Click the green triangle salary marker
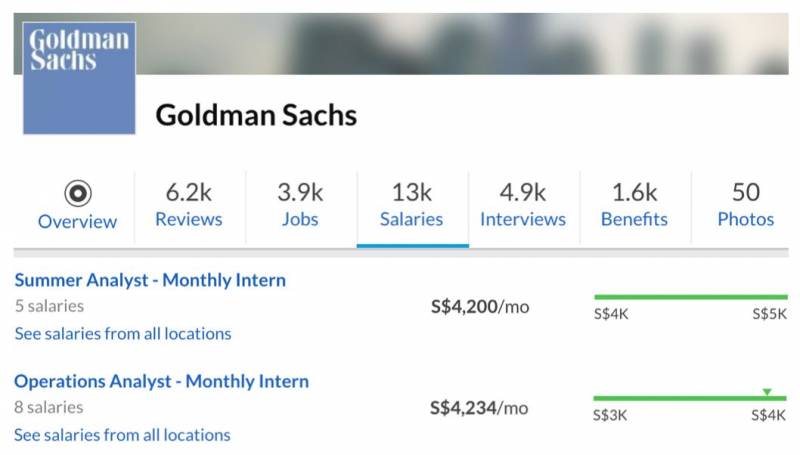800x455 pixels. pos(766,392)
